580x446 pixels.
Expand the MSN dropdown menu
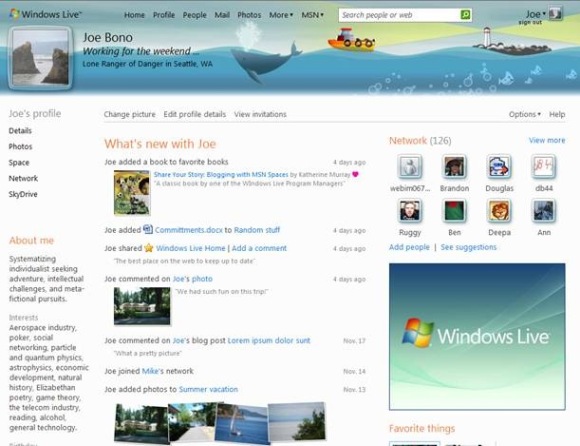click(x=312, y=15)
